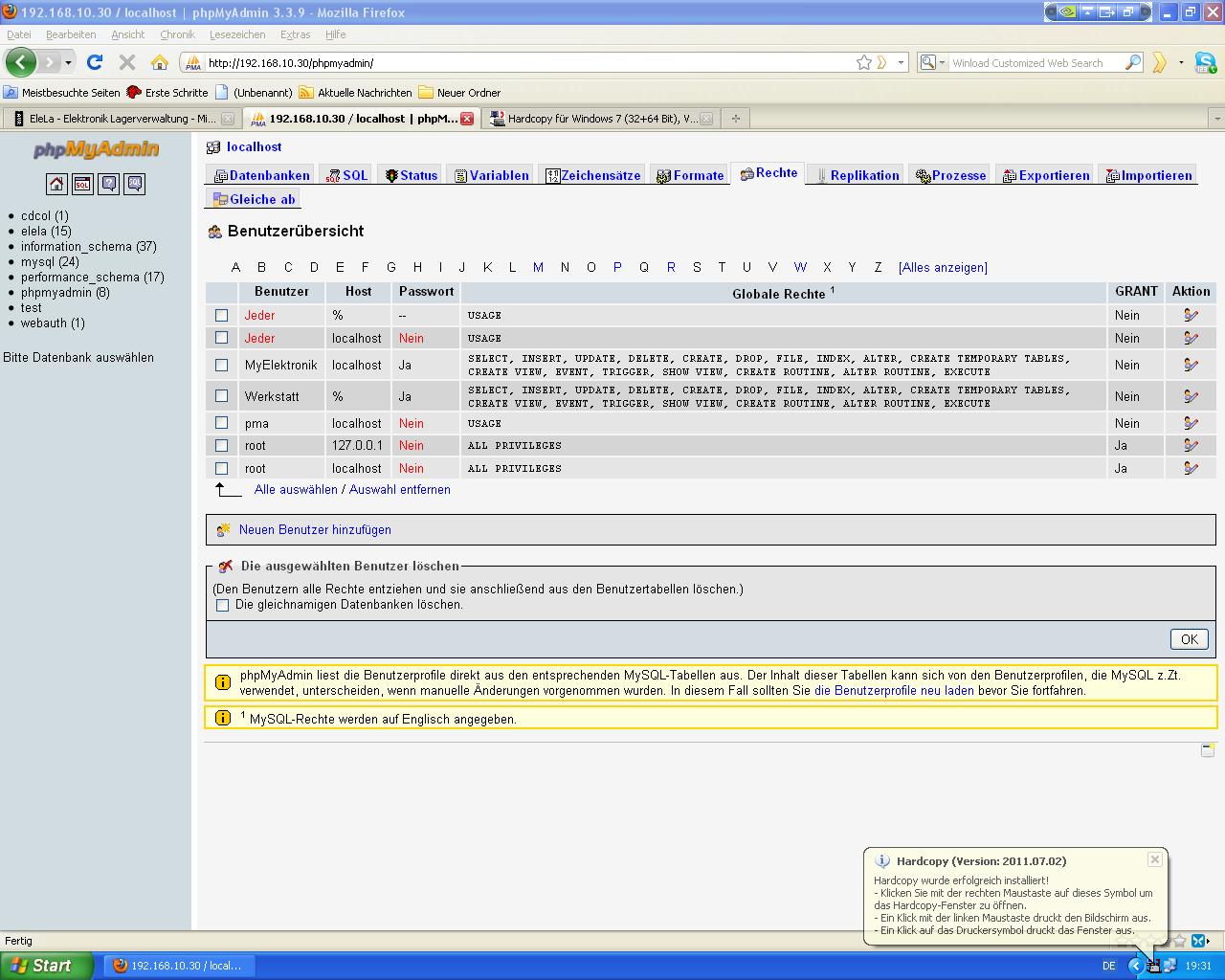Close the phpMyAdmin browser tab

click(x=467, y=119)
